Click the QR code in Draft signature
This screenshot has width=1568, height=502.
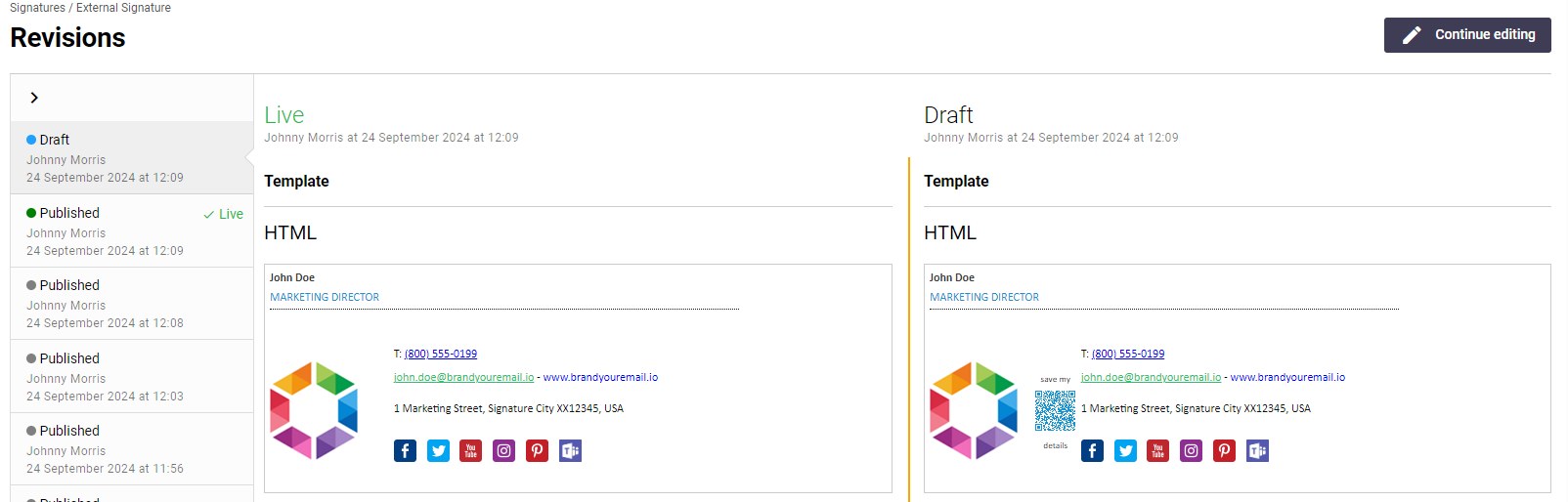[1056, 411]
